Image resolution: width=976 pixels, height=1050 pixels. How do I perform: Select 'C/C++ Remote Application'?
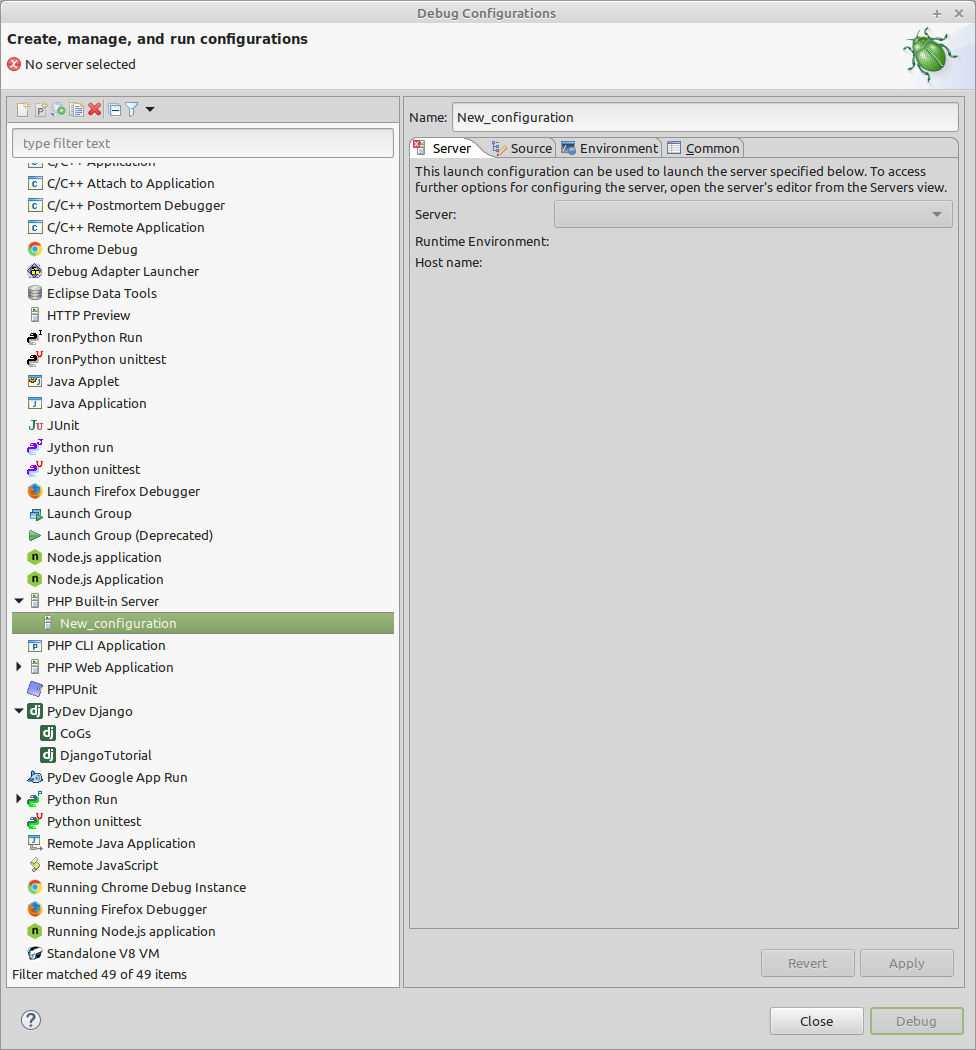[x=126, y=227]
